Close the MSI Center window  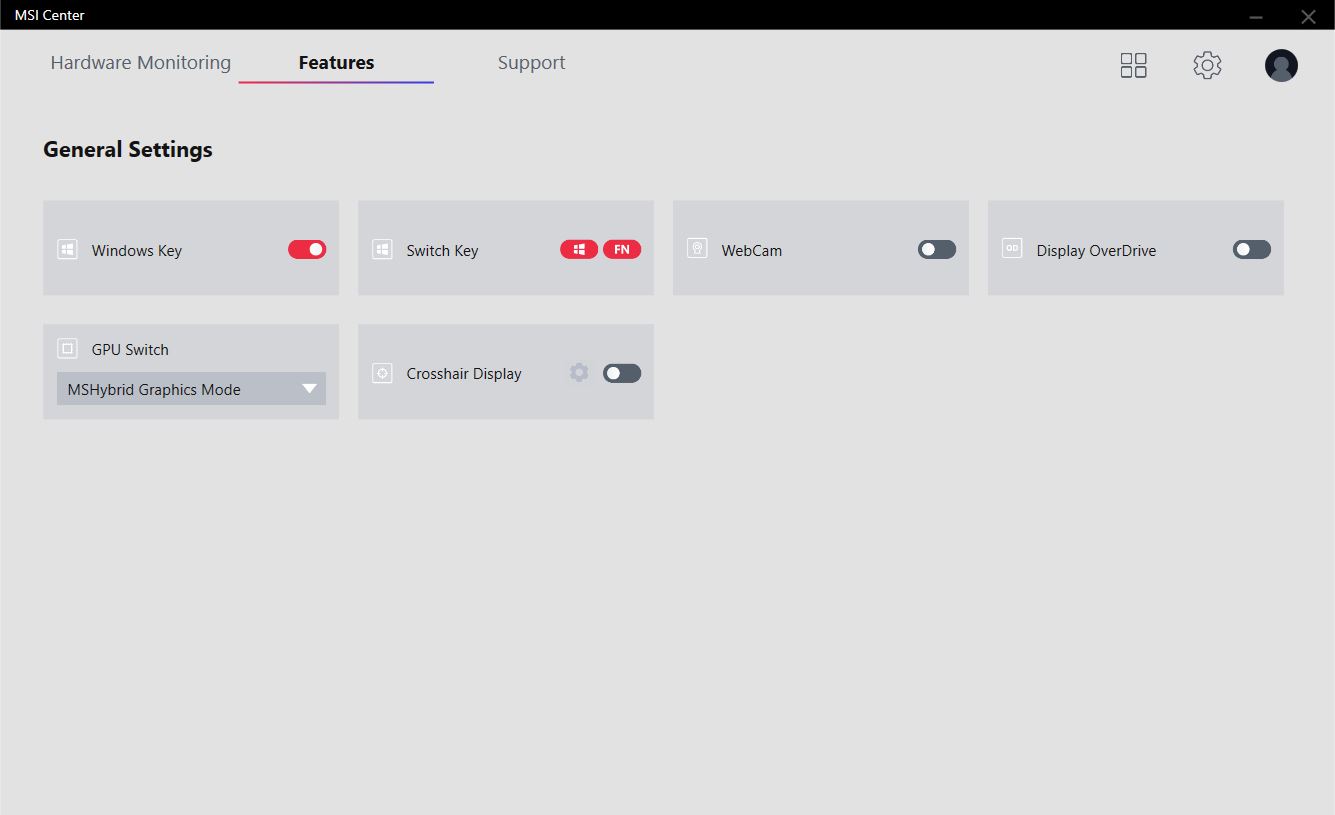coord(1308,16)
